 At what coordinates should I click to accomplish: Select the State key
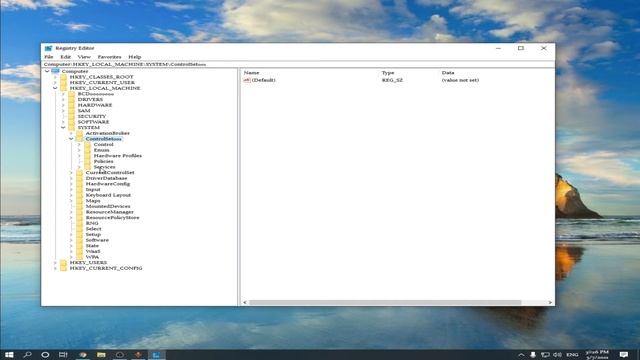(x=92, y=246)
